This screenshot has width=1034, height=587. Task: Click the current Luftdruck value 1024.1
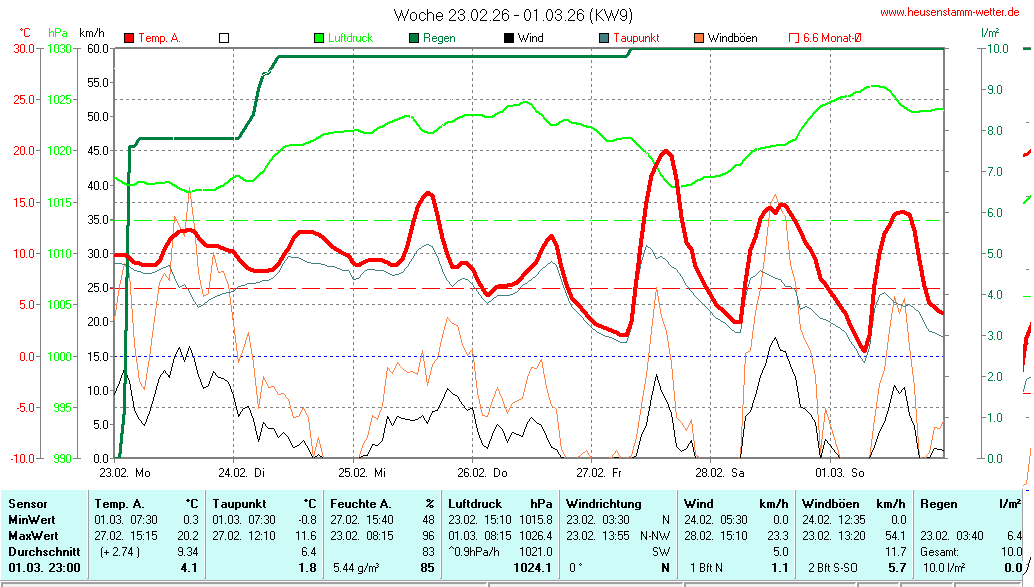[531, 568]
